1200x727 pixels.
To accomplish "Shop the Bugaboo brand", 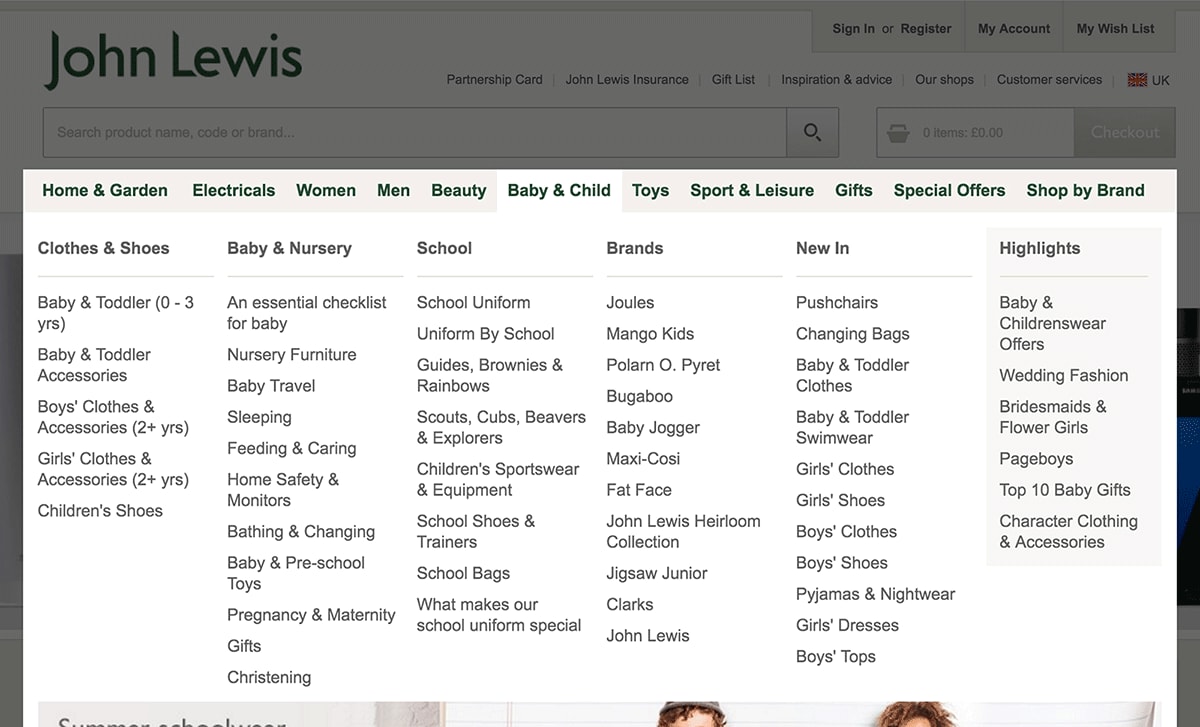I will pos(640,396).
